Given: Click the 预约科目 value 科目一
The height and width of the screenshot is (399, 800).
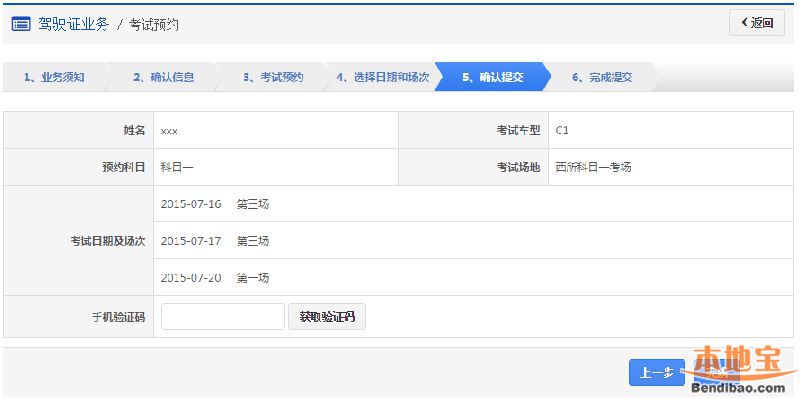Looking at the screenshot, I should [177, 167].
